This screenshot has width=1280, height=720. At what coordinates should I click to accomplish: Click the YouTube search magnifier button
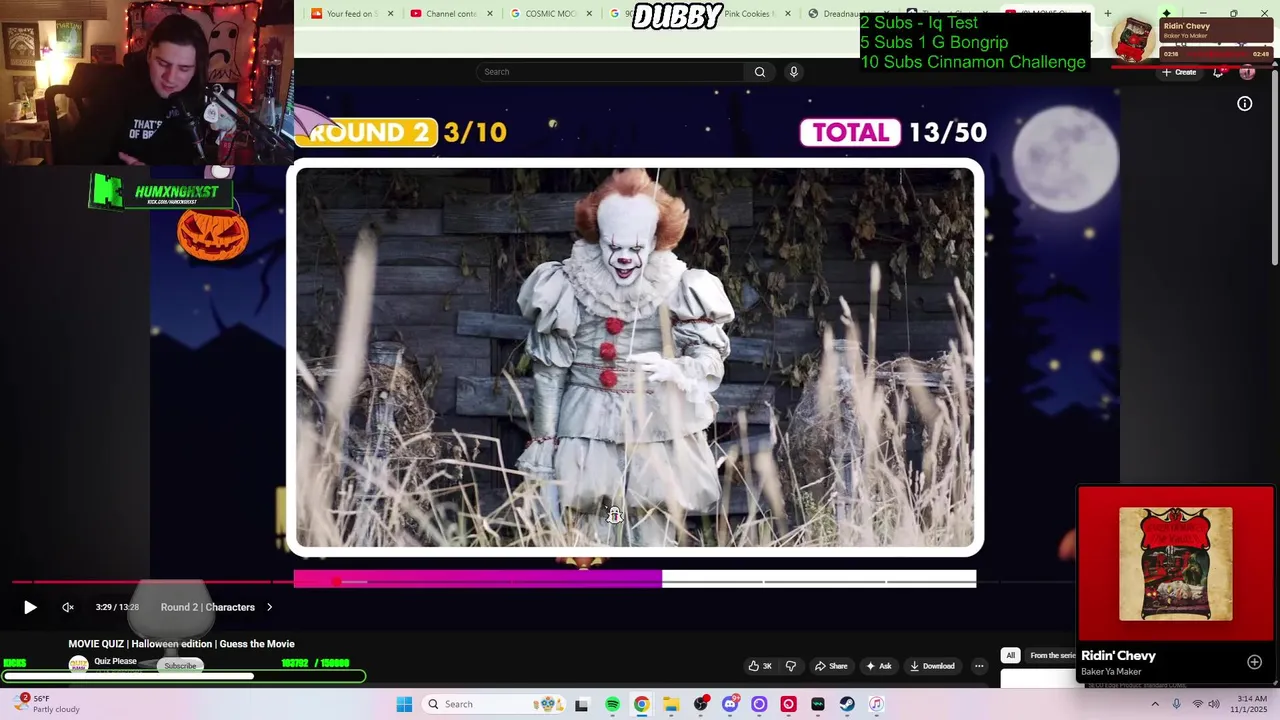pyautogui.click(x=760, y=72)
